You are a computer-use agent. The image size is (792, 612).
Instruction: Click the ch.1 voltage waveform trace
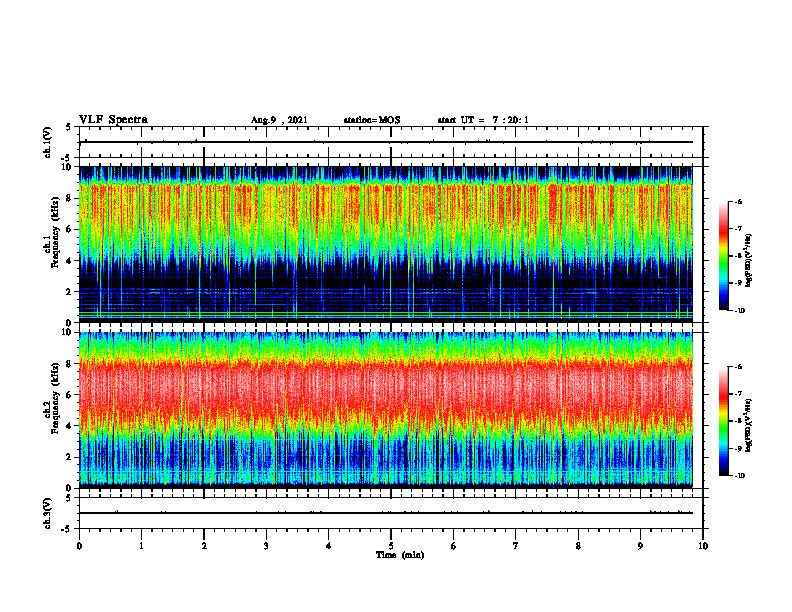coord(386,142)
